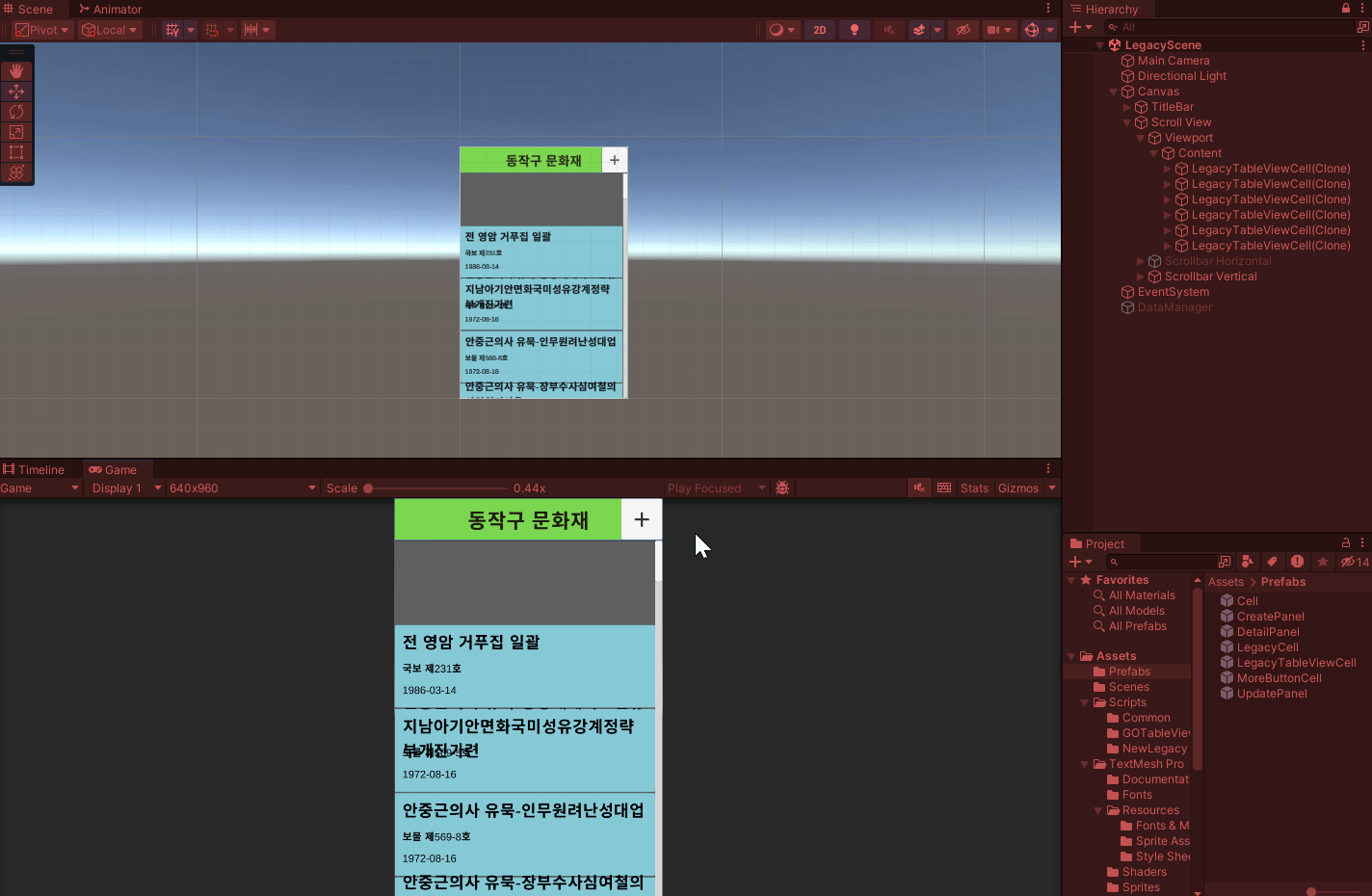The height and width of the screenshot is (896, 1372).
Task: Toggle hidden packages visibility count
Action: coord(1355,562)
